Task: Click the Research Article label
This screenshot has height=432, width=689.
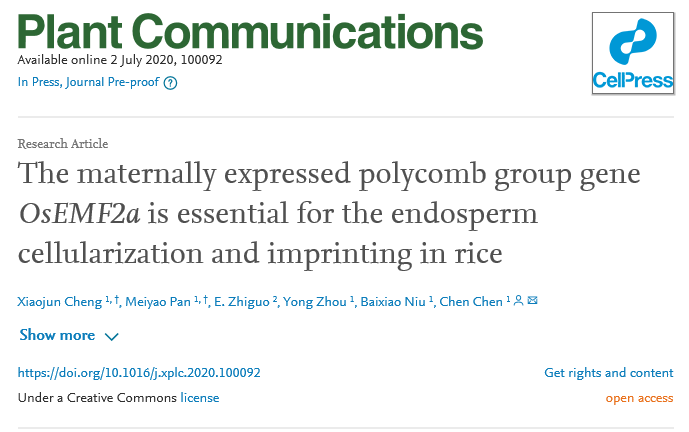Action: click(x=63, y=144)
